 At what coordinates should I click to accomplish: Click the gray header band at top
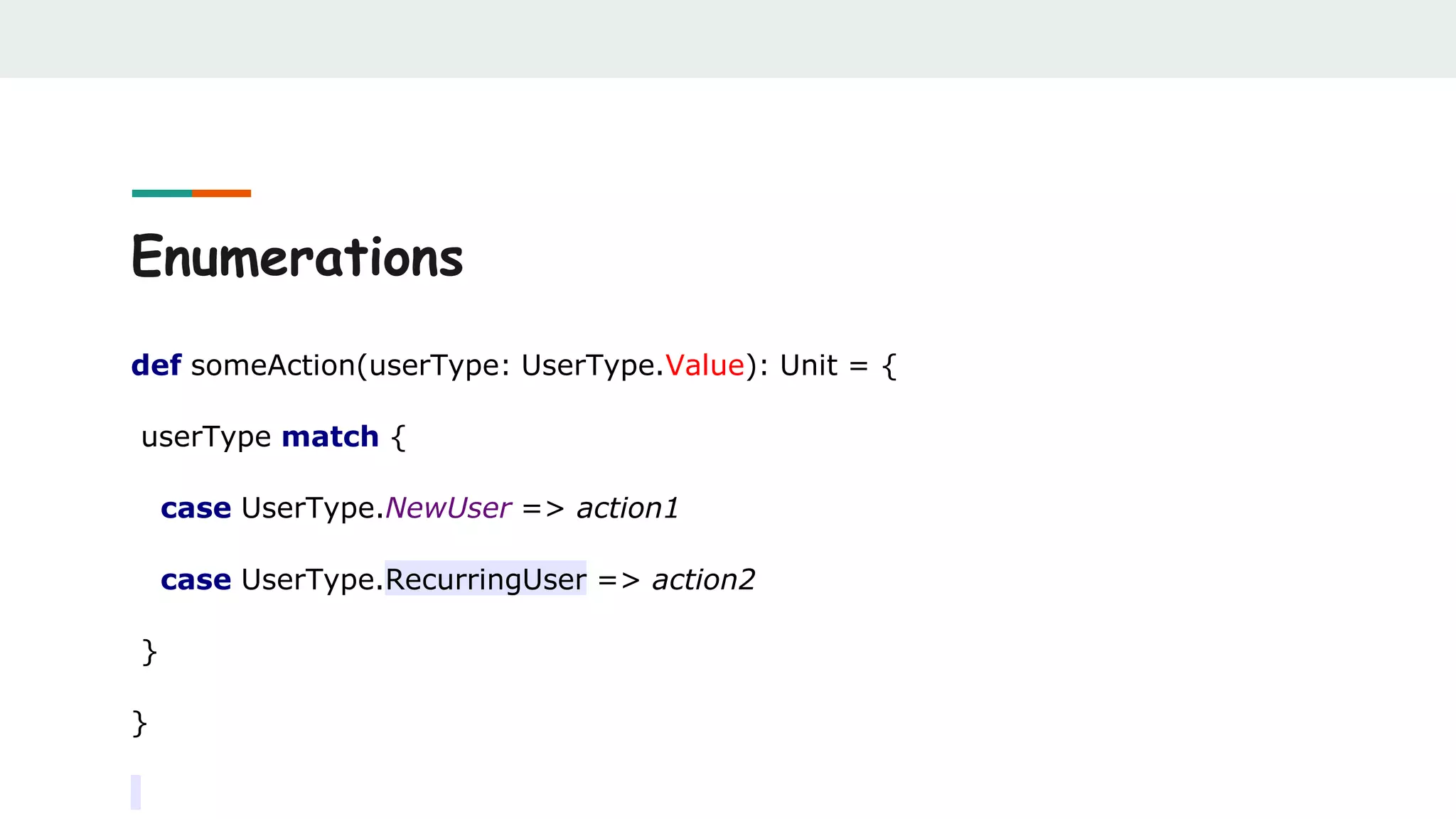coord(728,38)
